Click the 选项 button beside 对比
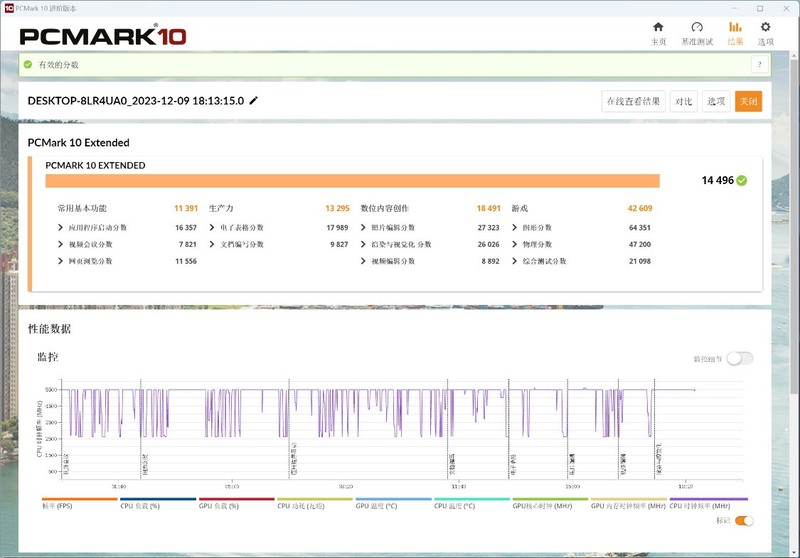The width and height of the screenshot is (800, 558). (x=716, y=102)
